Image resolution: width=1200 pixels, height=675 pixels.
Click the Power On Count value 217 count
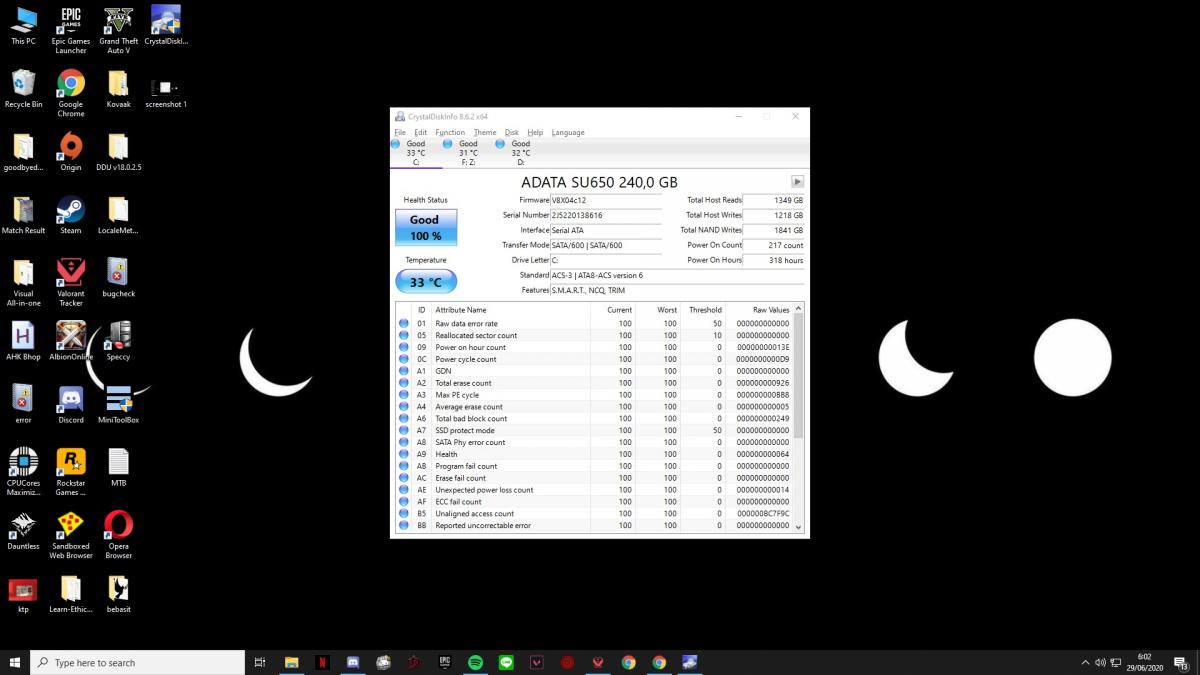point(774,245)
